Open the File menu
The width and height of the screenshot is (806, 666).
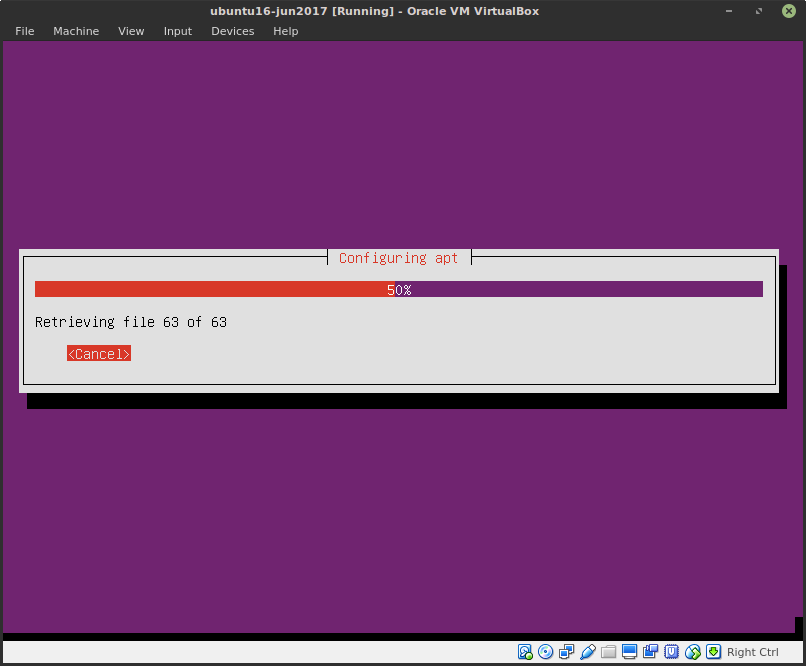[x=24, y=31]
